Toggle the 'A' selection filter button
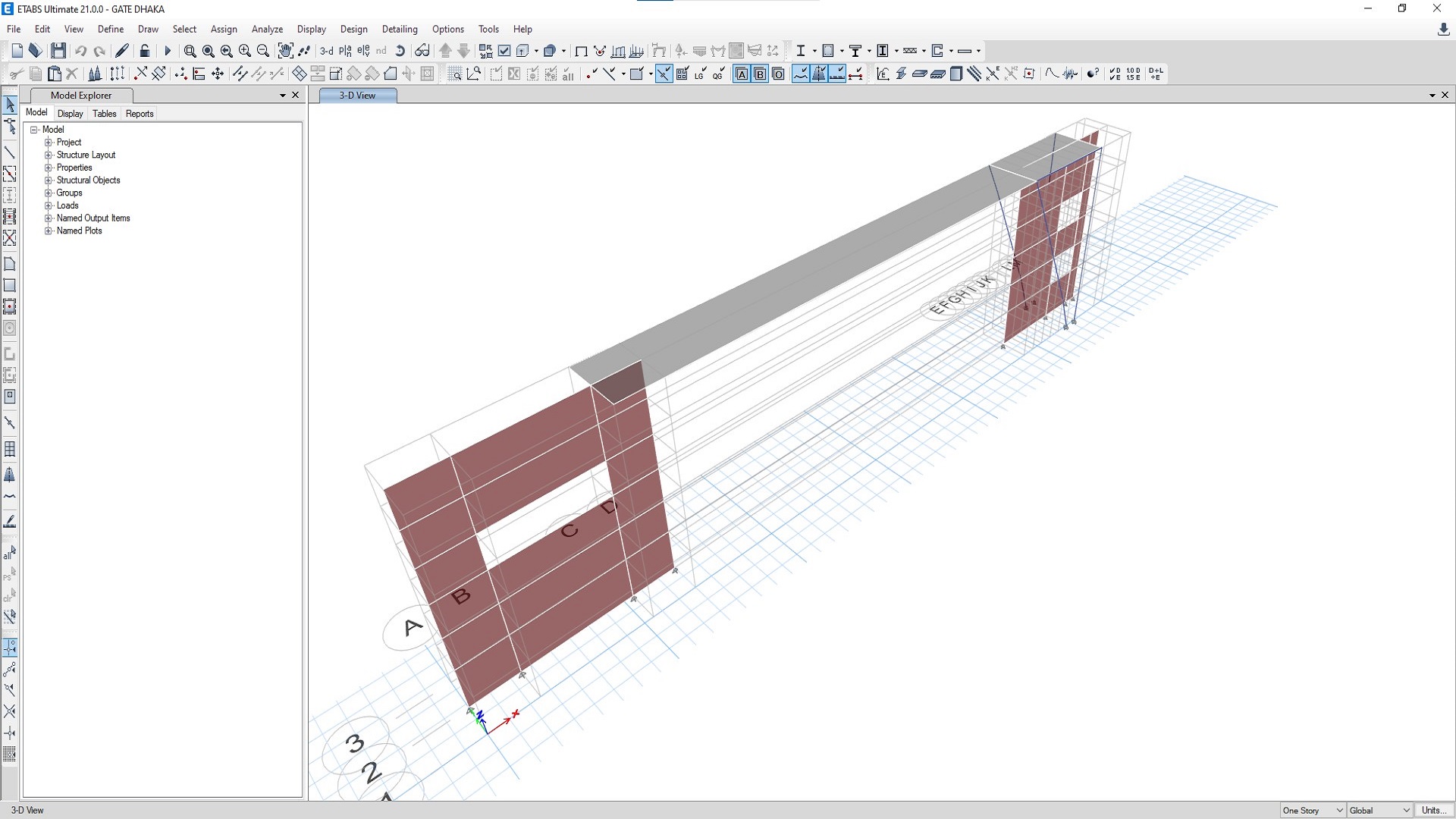1456x819 pixels. (x=742, y=74)
